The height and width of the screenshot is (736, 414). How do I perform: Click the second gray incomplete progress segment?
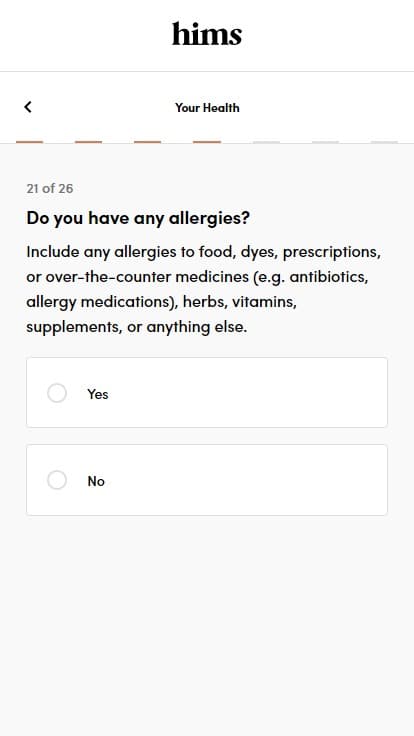(x=325, y=142)
